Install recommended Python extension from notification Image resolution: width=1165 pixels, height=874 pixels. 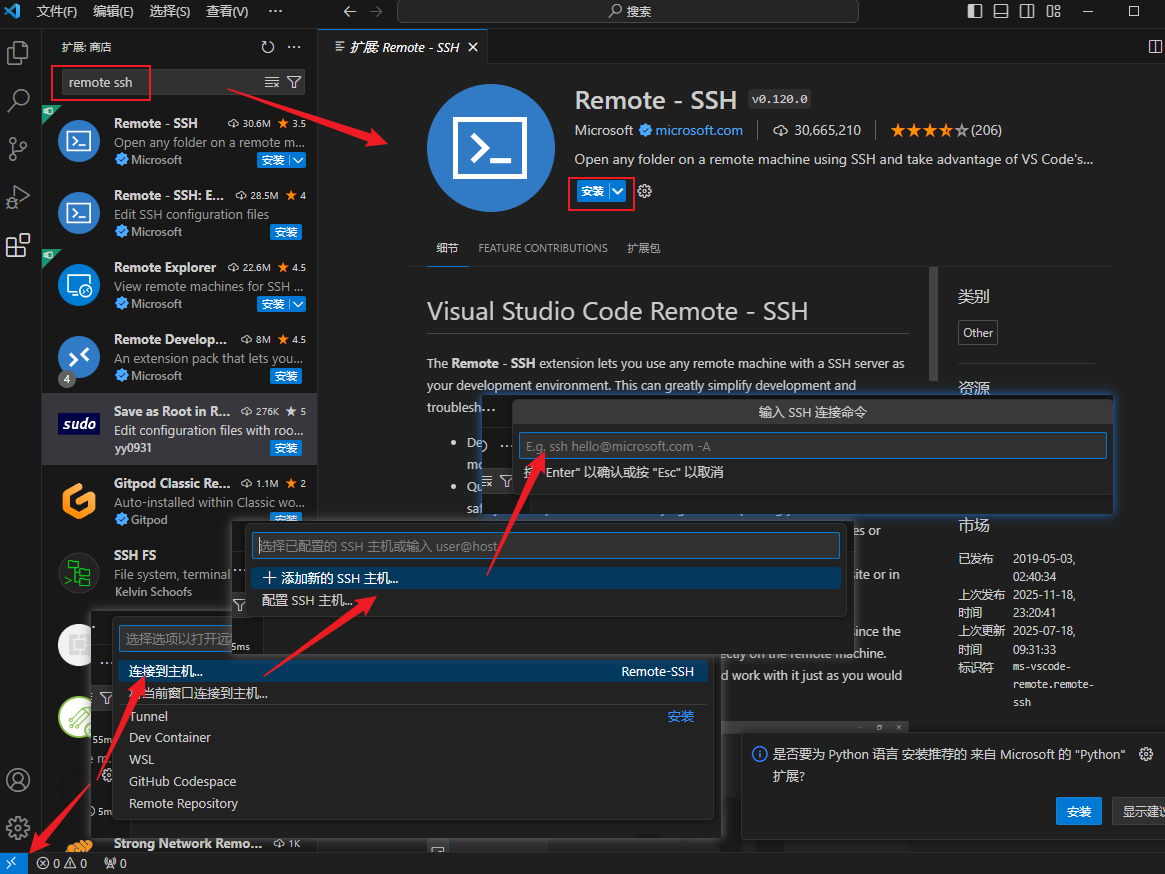click(1078, 811)
